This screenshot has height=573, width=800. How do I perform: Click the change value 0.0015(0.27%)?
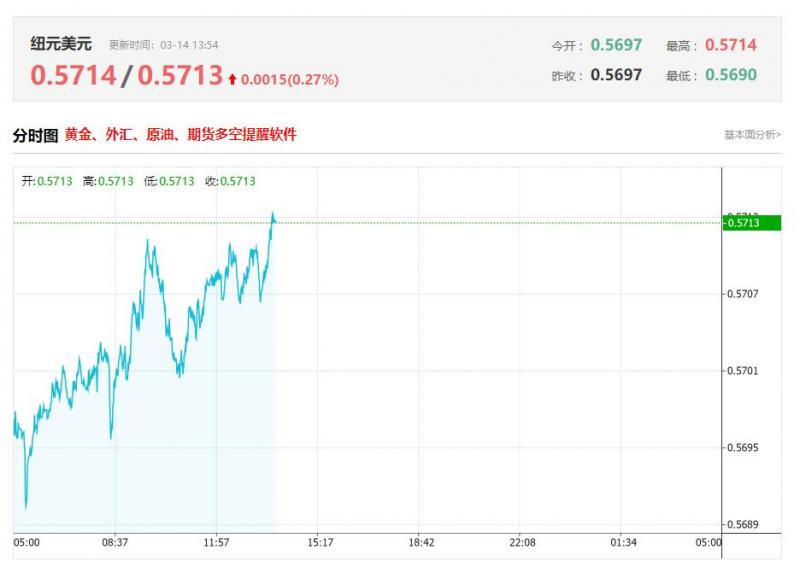(290, 80)
